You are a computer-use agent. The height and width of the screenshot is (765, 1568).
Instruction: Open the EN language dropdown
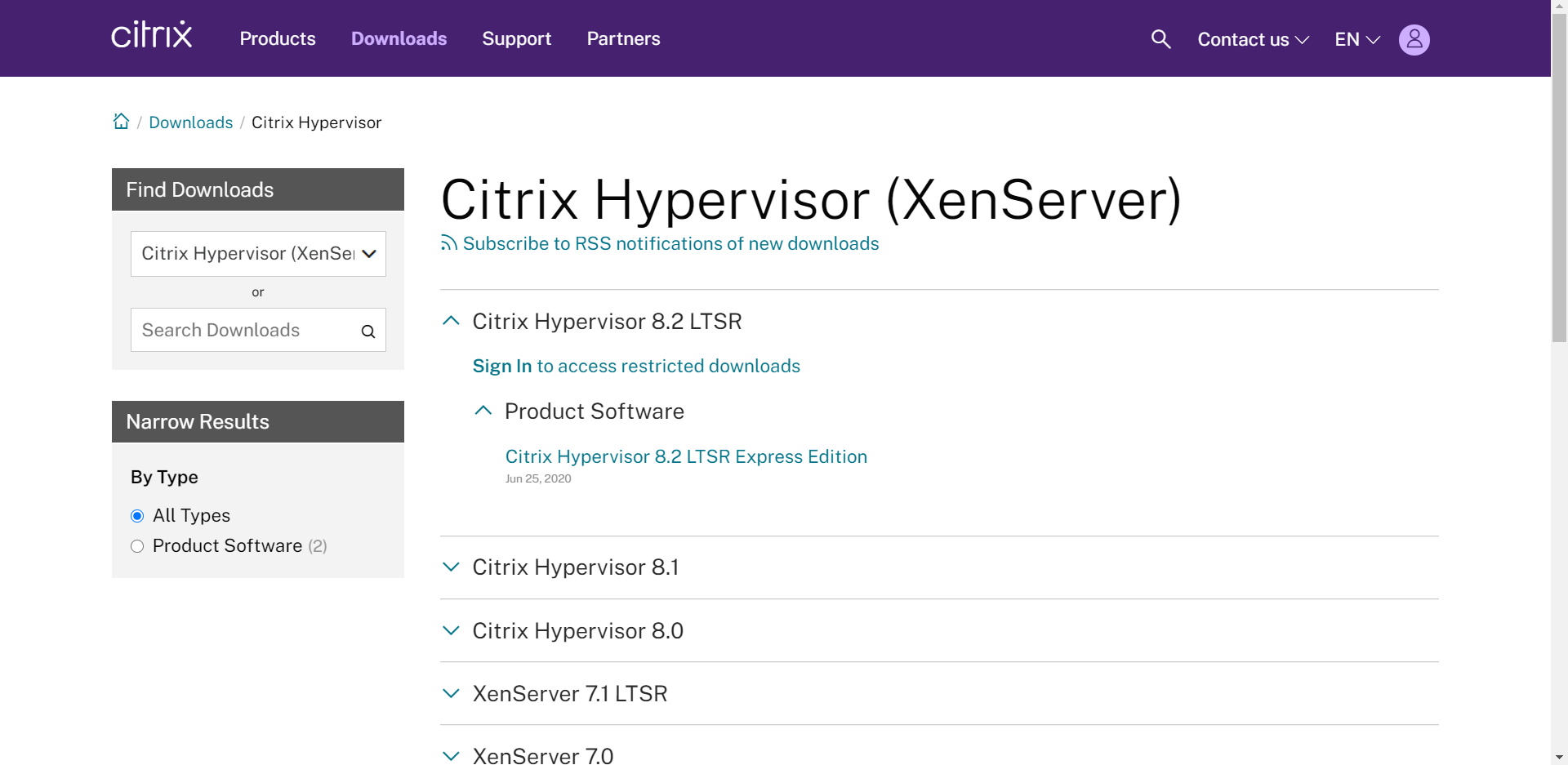[x=1357, y=39]
